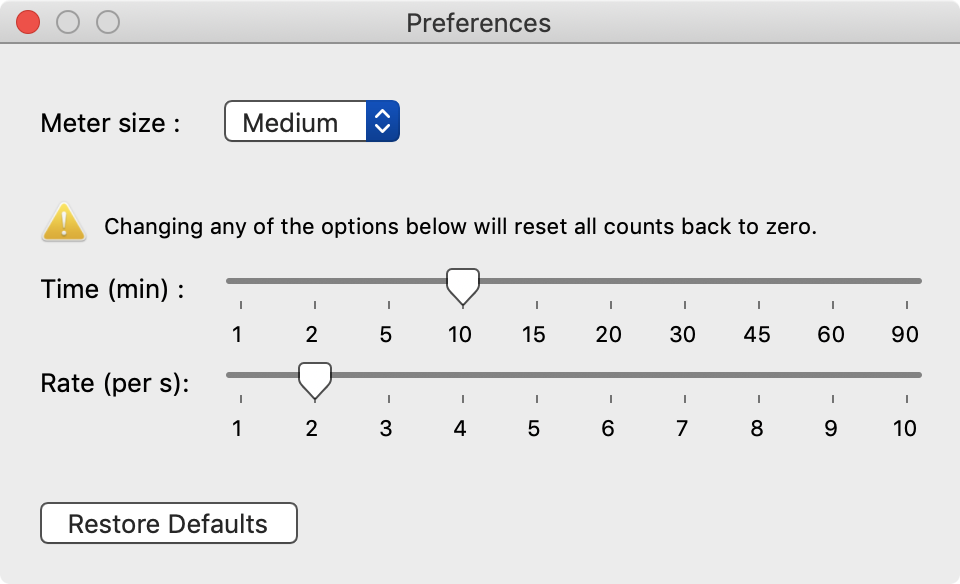
Task: Click the yellow warning triangle icon
Action: (x=63, y=223)
